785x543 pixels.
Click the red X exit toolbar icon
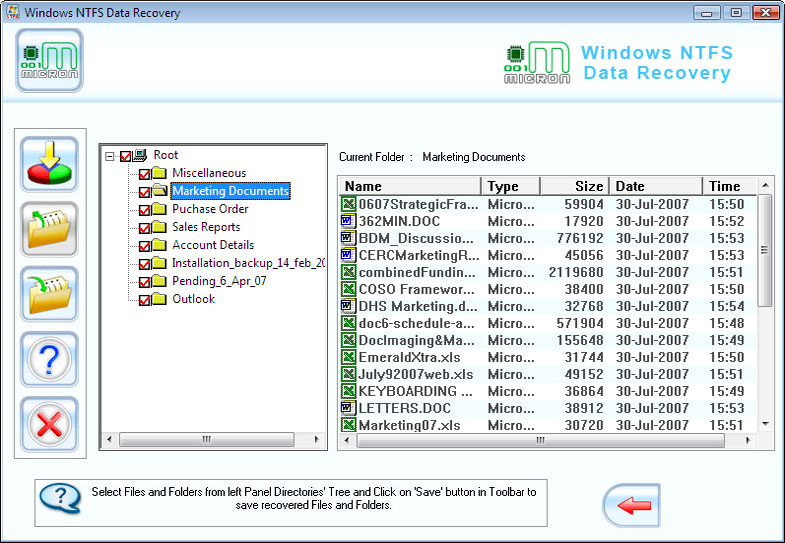pos(50,424)
